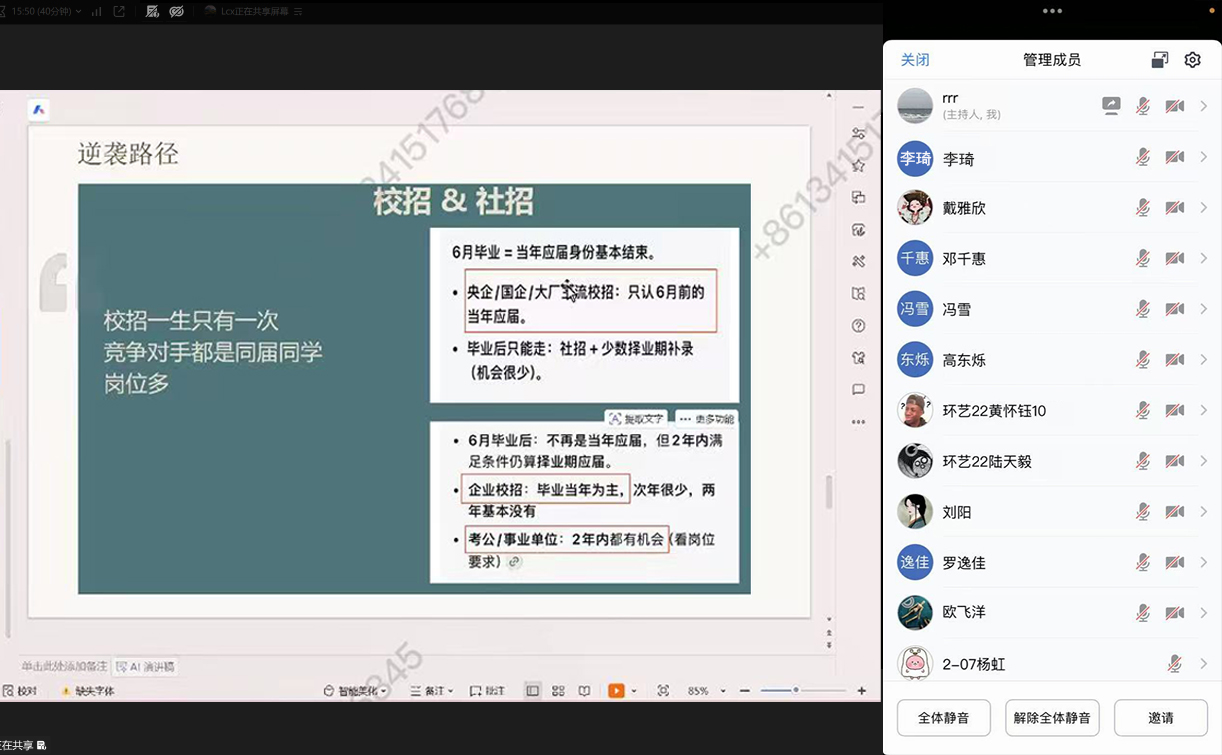Open the member management settings gear
This screenshot has height=755, width=1222.
pos(1192,60)
